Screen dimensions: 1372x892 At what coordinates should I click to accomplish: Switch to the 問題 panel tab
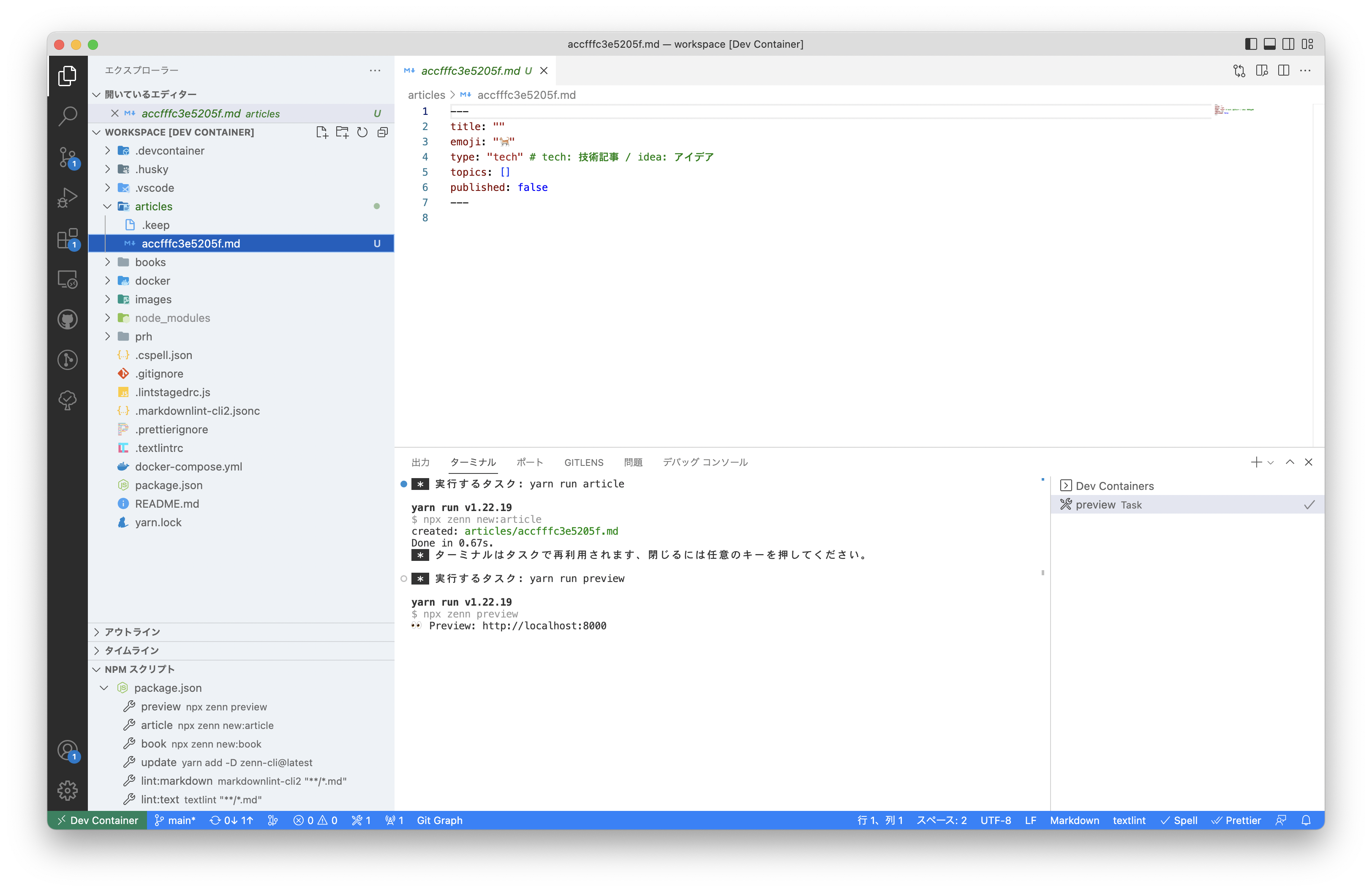click(633, 462)
